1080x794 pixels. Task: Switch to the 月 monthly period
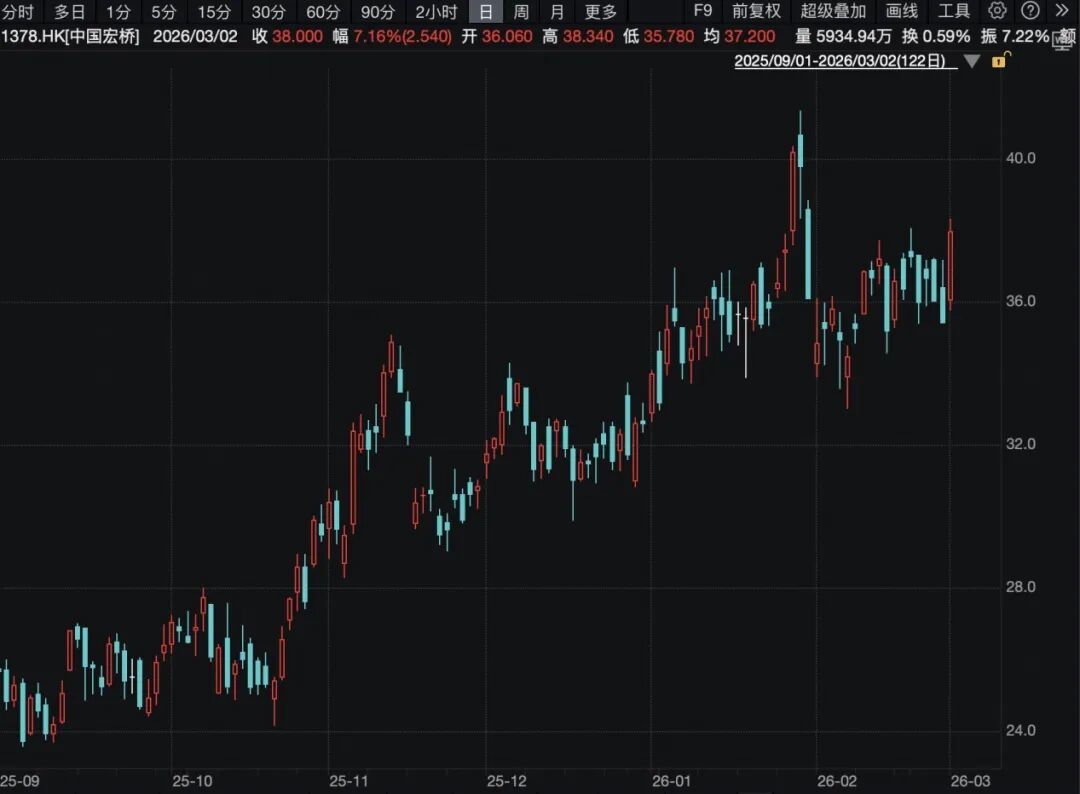point(557,12)
